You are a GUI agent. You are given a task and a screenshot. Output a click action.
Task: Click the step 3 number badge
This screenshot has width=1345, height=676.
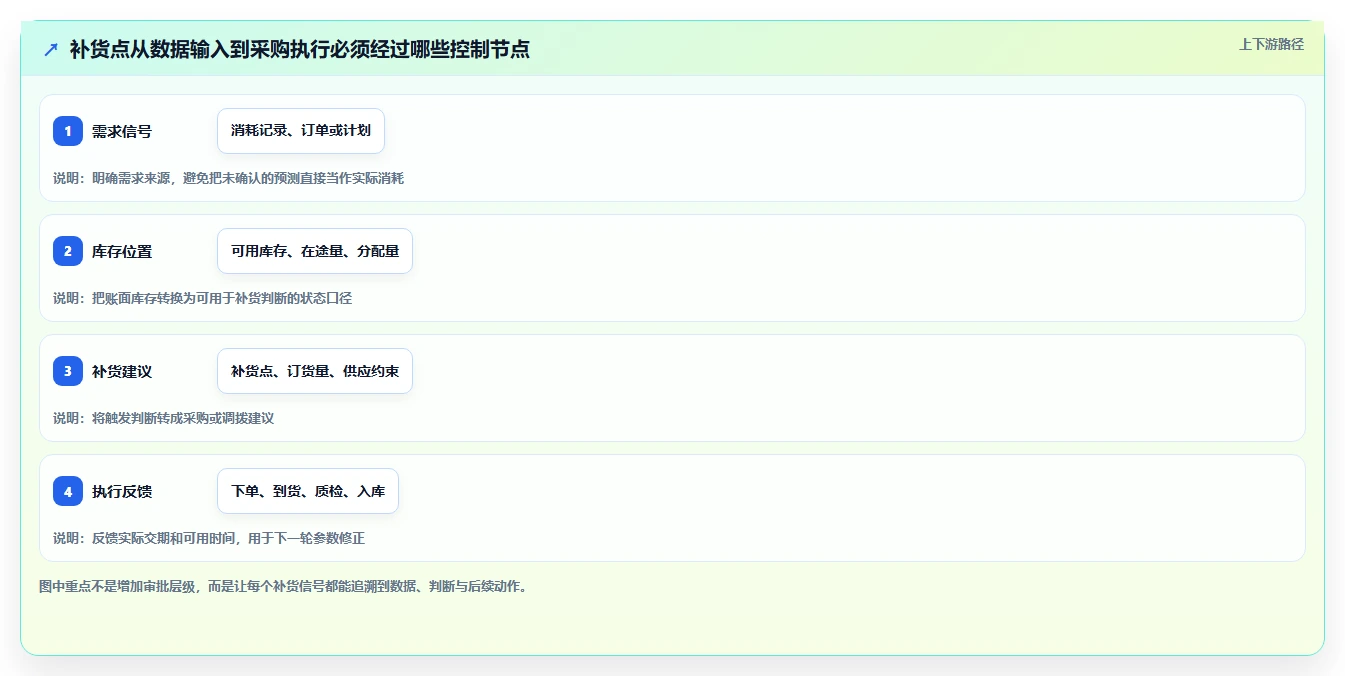tap(68, 371)
